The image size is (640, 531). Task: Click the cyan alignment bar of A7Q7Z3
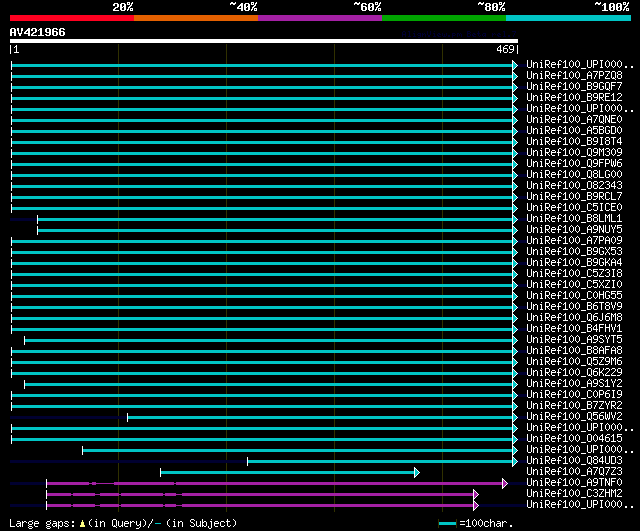288,473
